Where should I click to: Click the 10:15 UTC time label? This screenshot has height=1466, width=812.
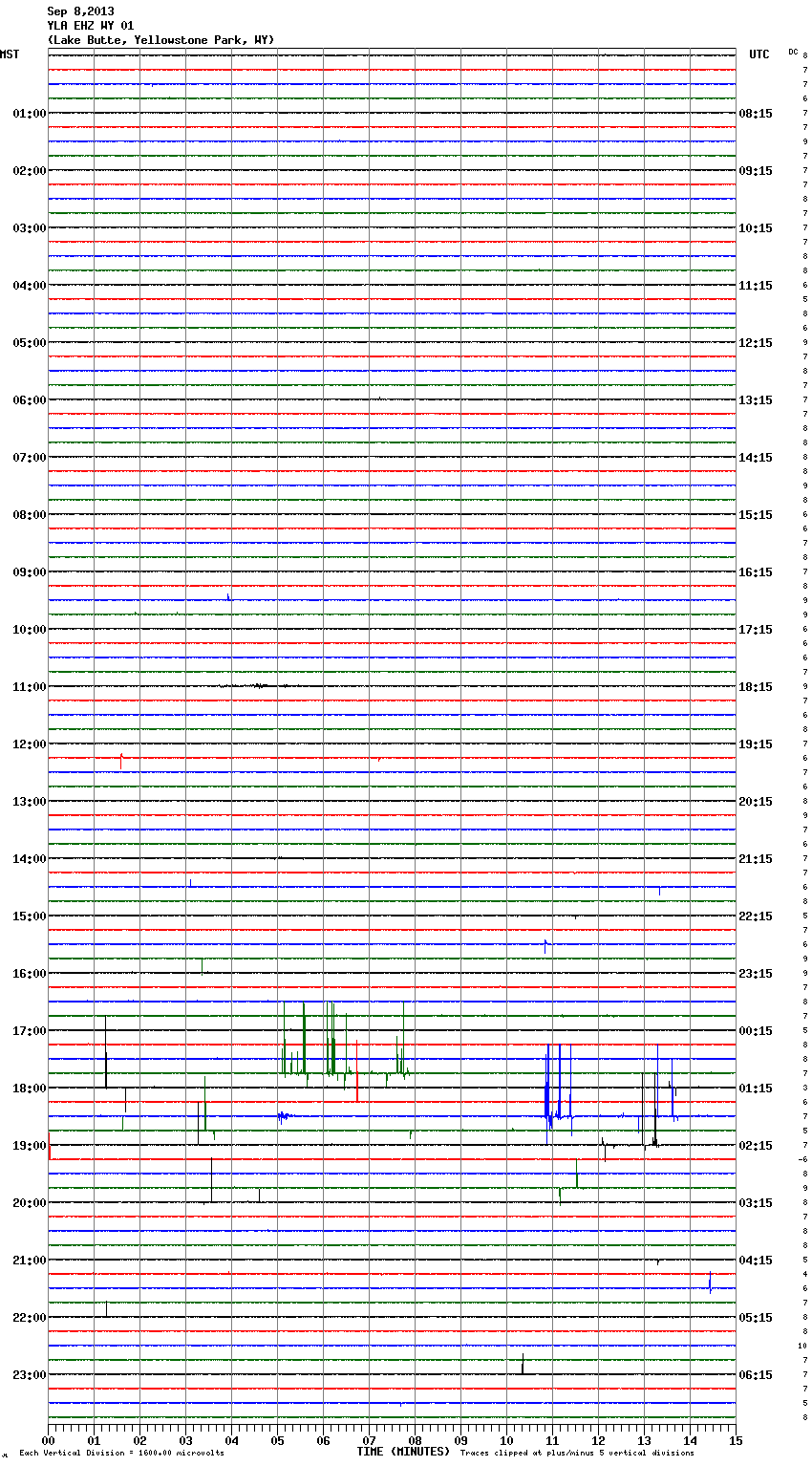click(x=756, y=228)
